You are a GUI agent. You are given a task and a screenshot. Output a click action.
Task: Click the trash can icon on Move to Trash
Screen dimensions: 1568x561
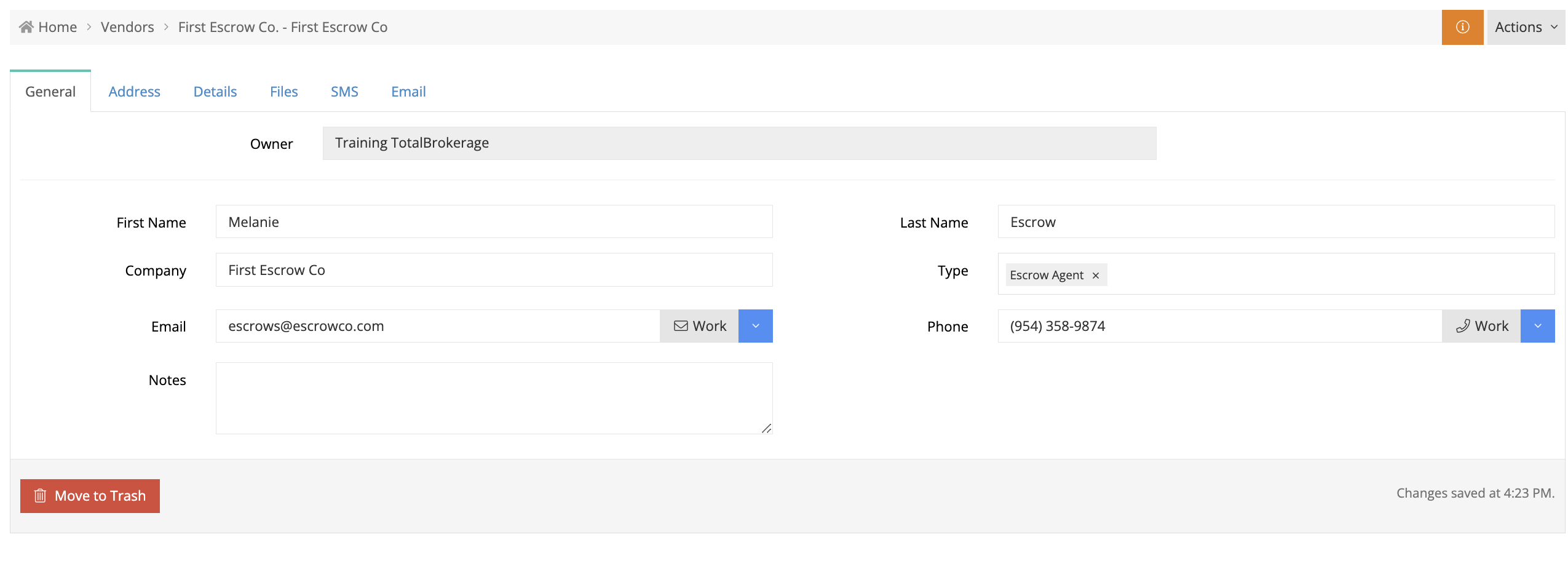point(40,496)
